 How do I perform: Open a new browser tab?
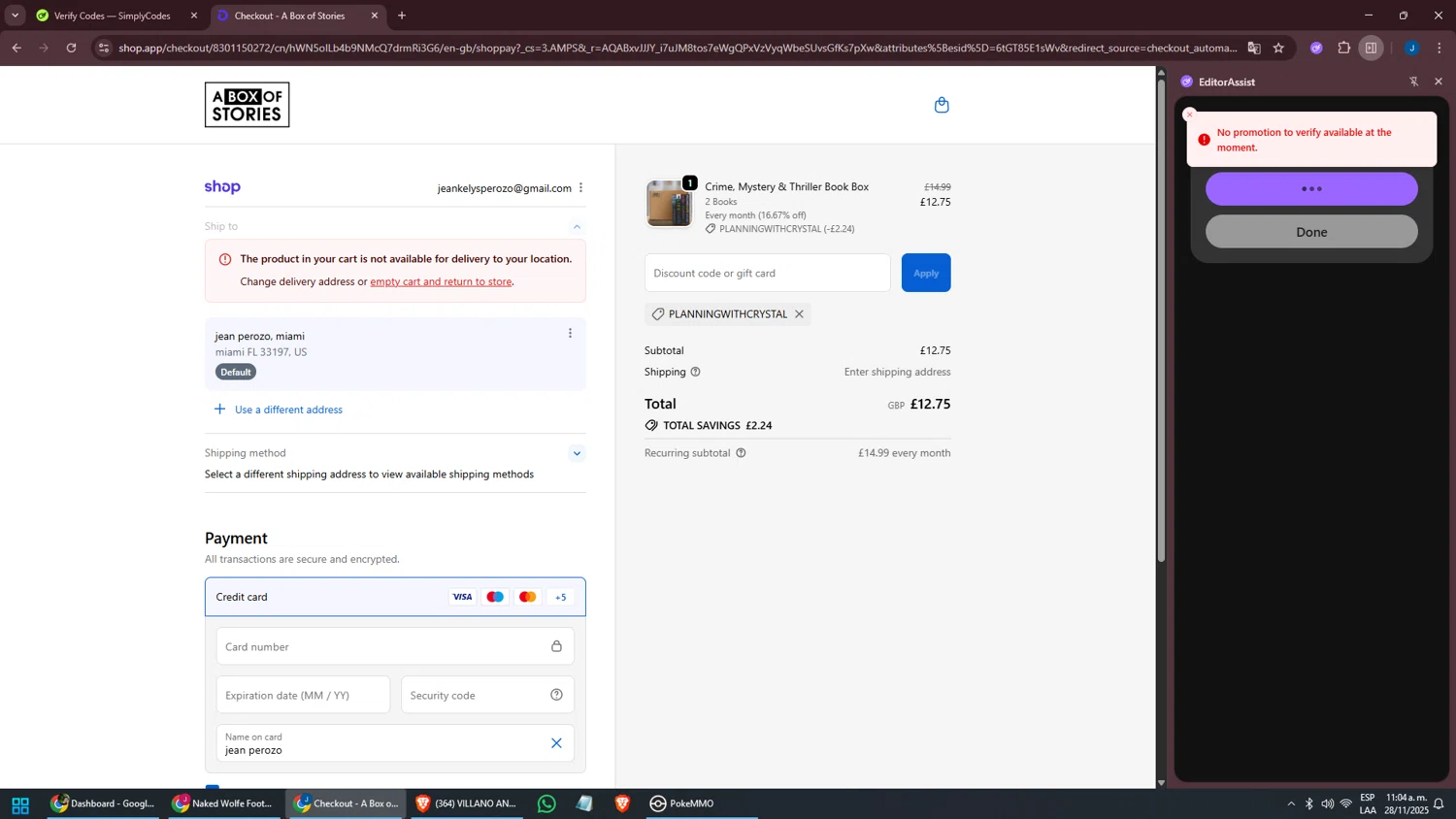point(402,16)
